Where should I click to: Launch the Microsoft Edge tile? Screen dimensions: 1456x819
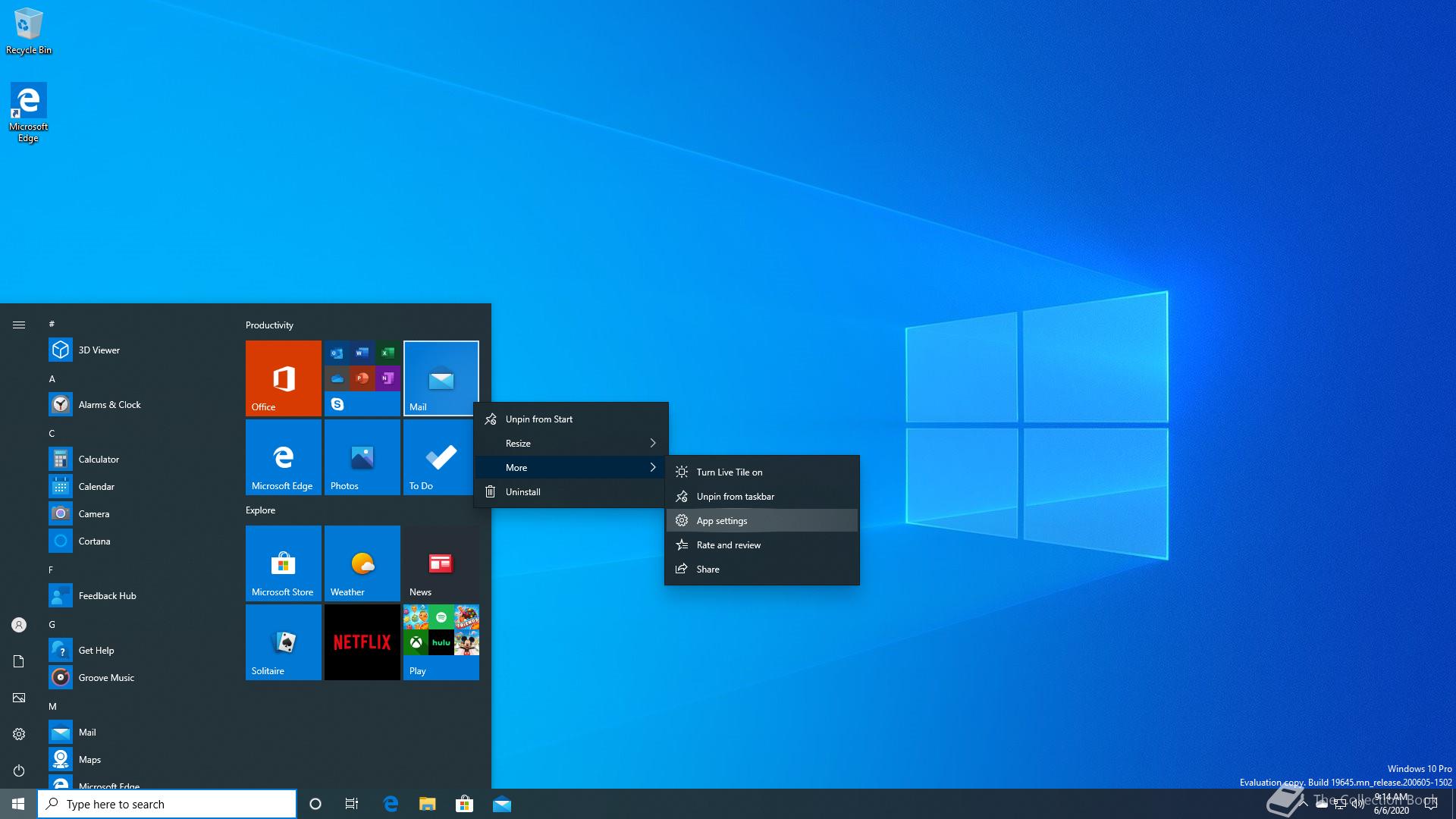point(283,457)
